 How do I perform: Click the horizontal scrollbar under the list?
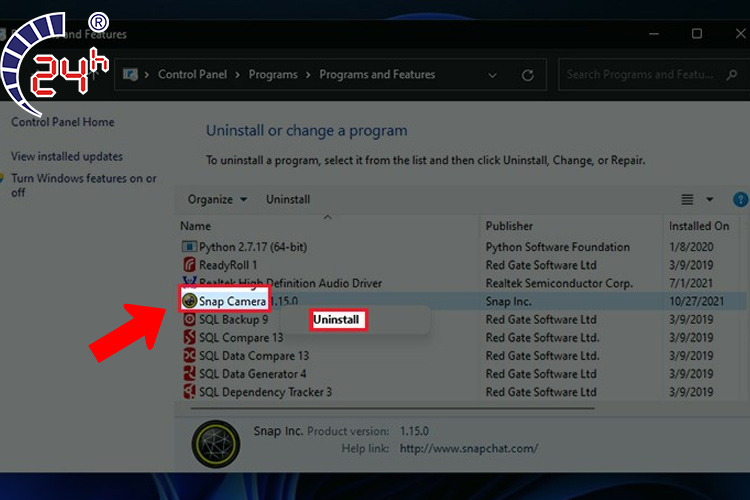(x=392, y=409)
